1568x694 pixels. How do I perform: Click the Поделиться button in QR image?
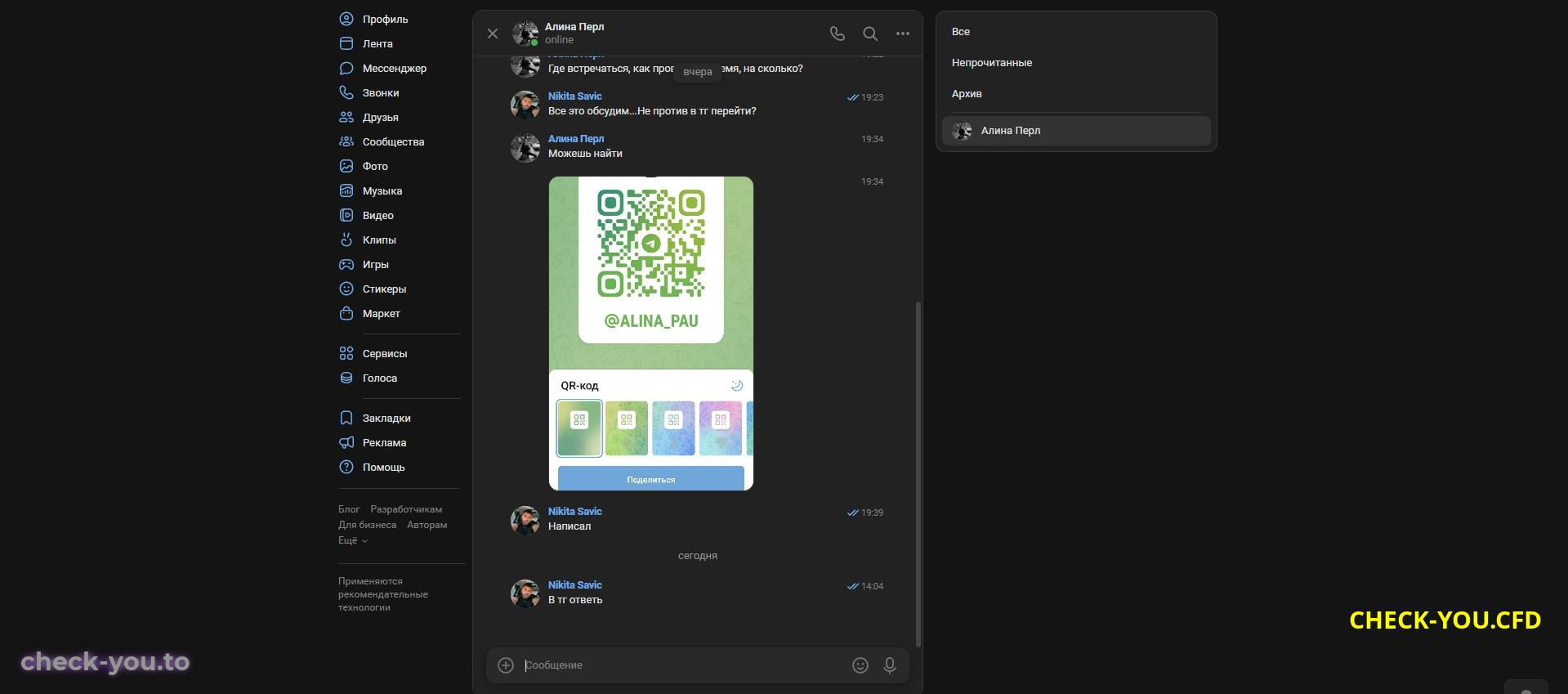click(x=651, y=479)
